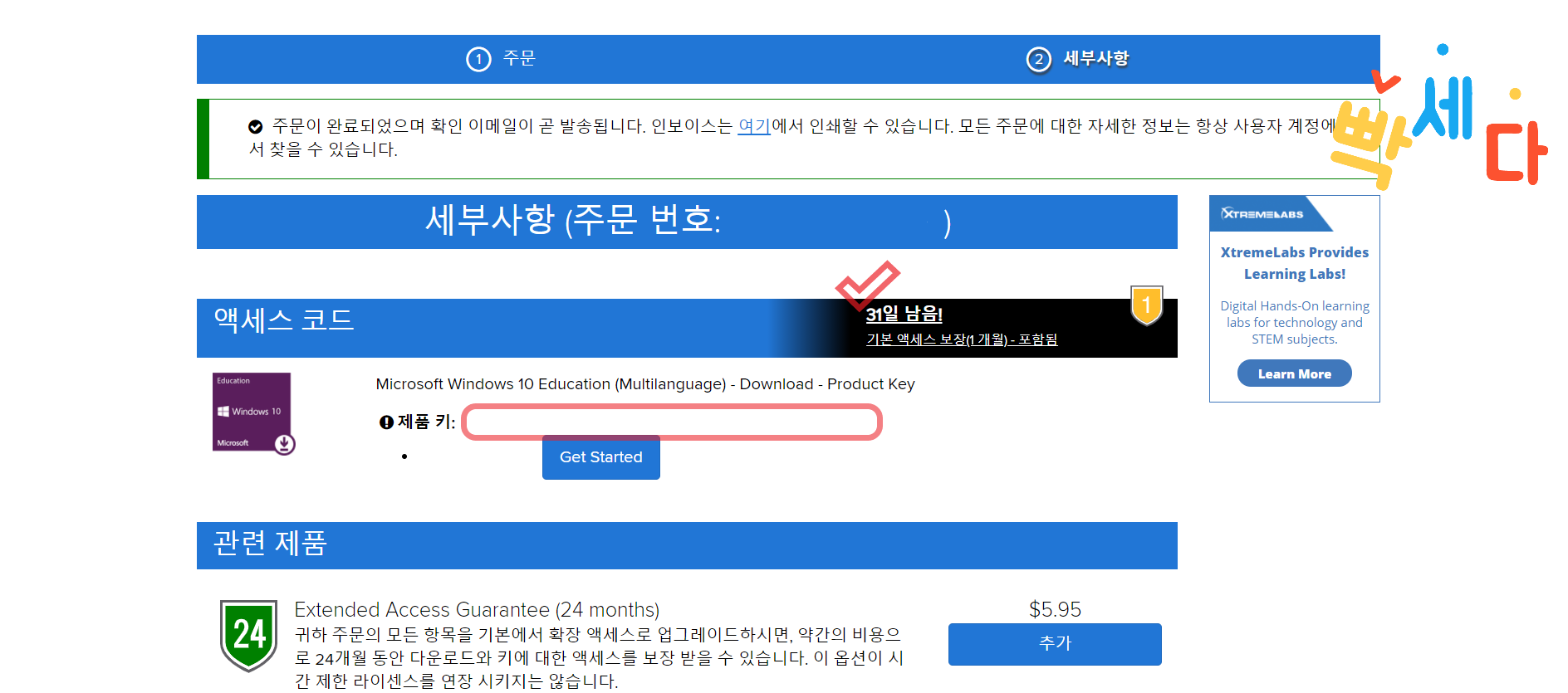Open 기본 액세스 보장(1 개월) link
This screenshot has height=693, width=1568.
click(x=962, y=339)
